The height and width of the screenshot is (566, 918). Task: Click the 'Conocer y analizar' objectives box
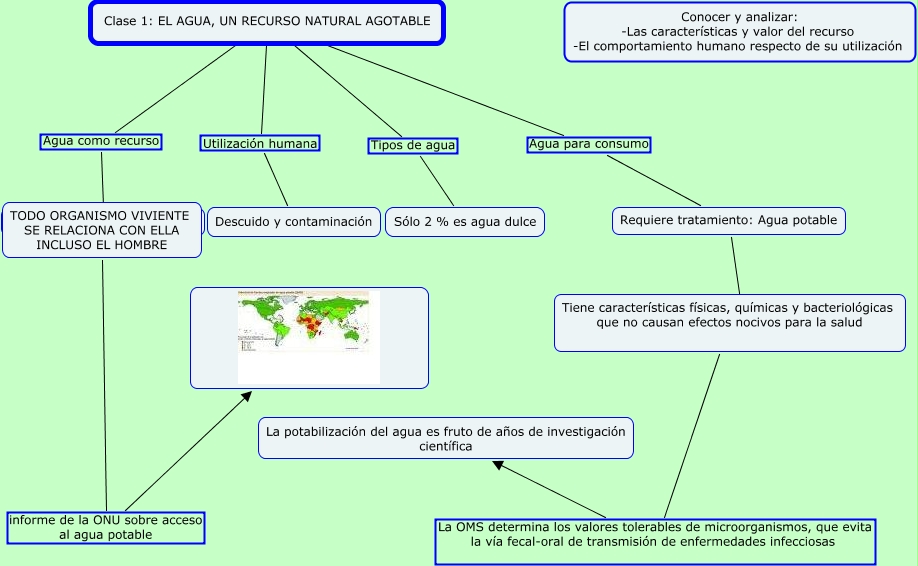point(739,32)
